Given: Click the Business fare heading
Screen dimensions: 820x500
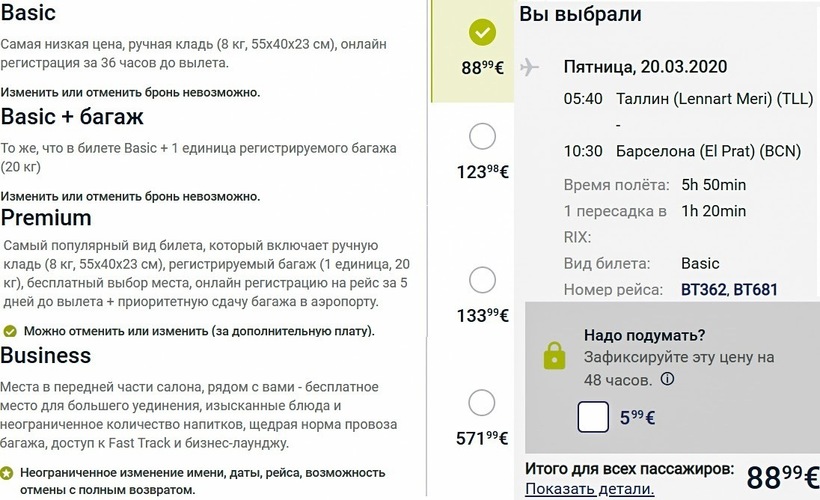Looking at the screenshot, I should 46,356.
